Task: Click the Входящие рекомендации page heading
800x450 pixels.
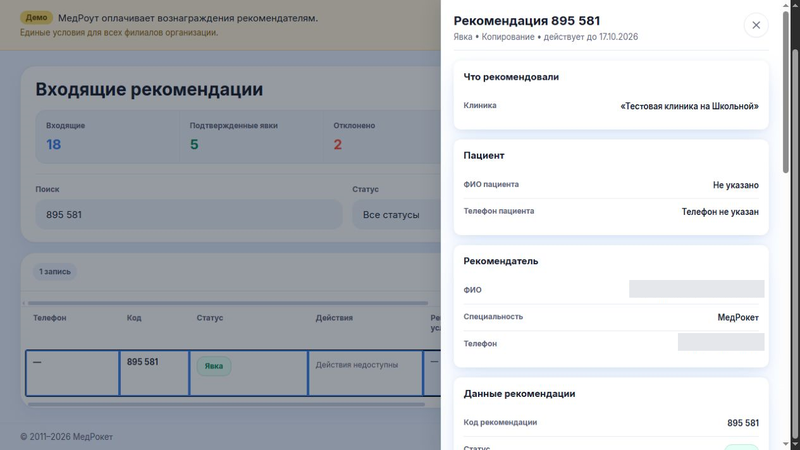Action: (149, 89)
